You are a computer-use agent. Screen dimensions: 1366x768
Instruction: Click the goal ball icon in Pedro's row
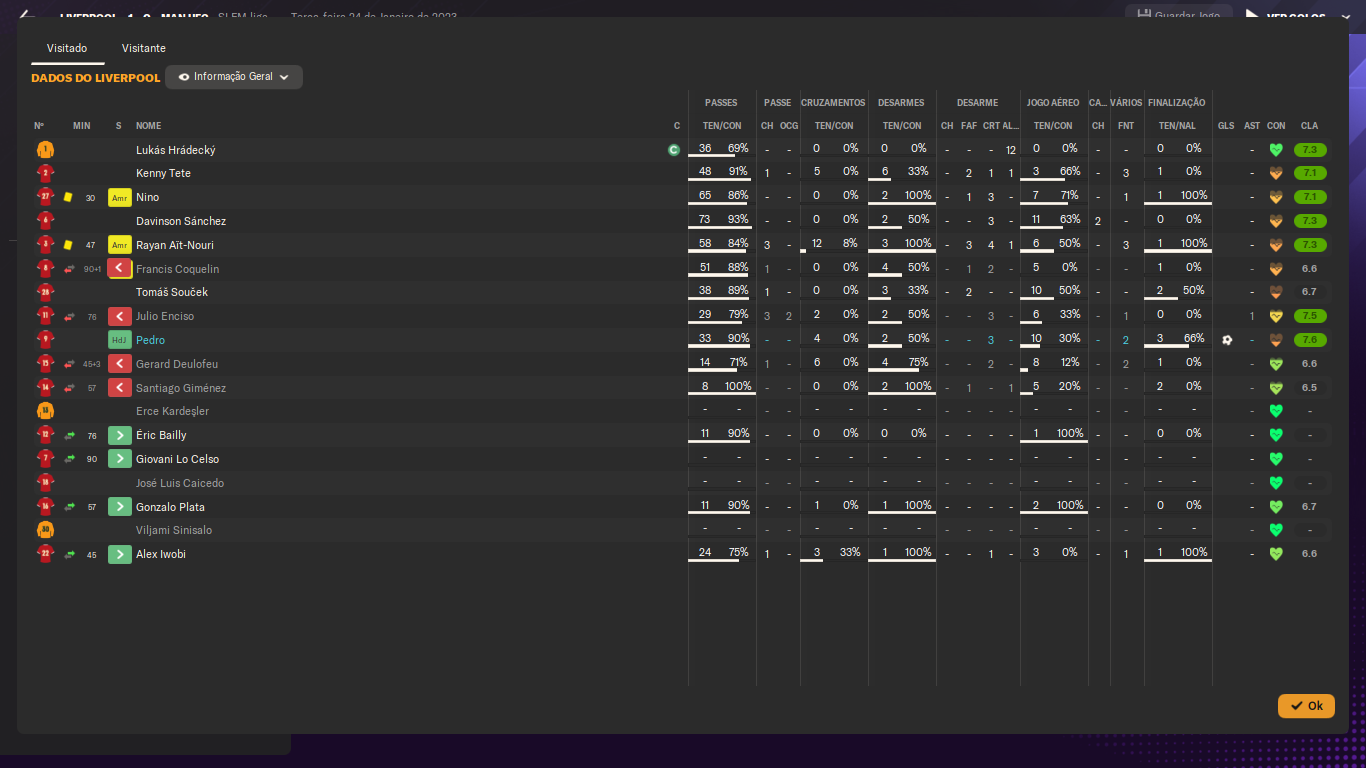[x=1227, y=340]
